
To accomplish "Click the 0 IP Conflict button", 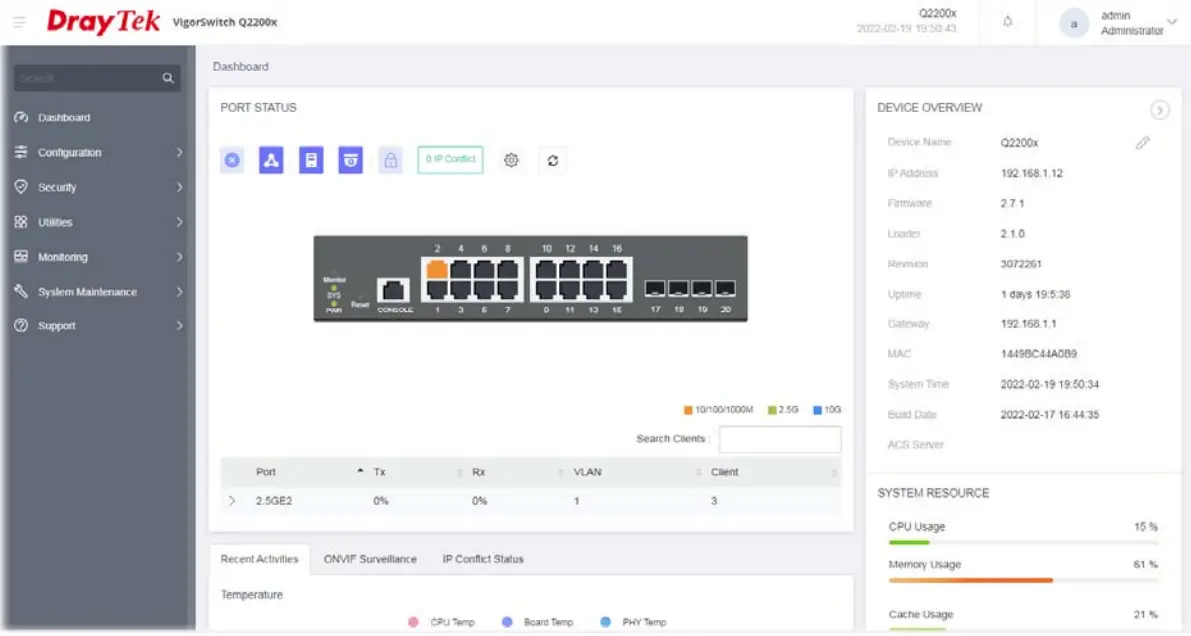I will click(449, 160).
